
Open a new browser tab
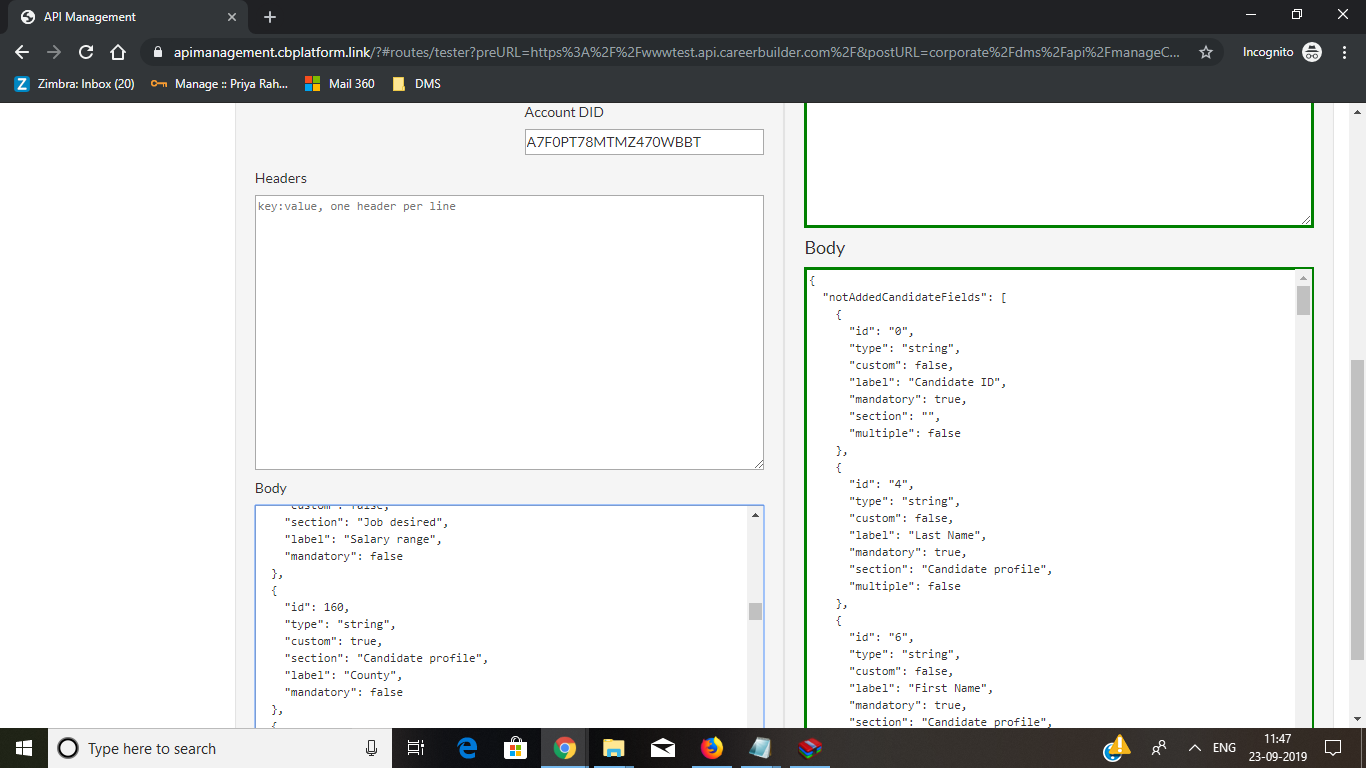(x=270, y=16)
